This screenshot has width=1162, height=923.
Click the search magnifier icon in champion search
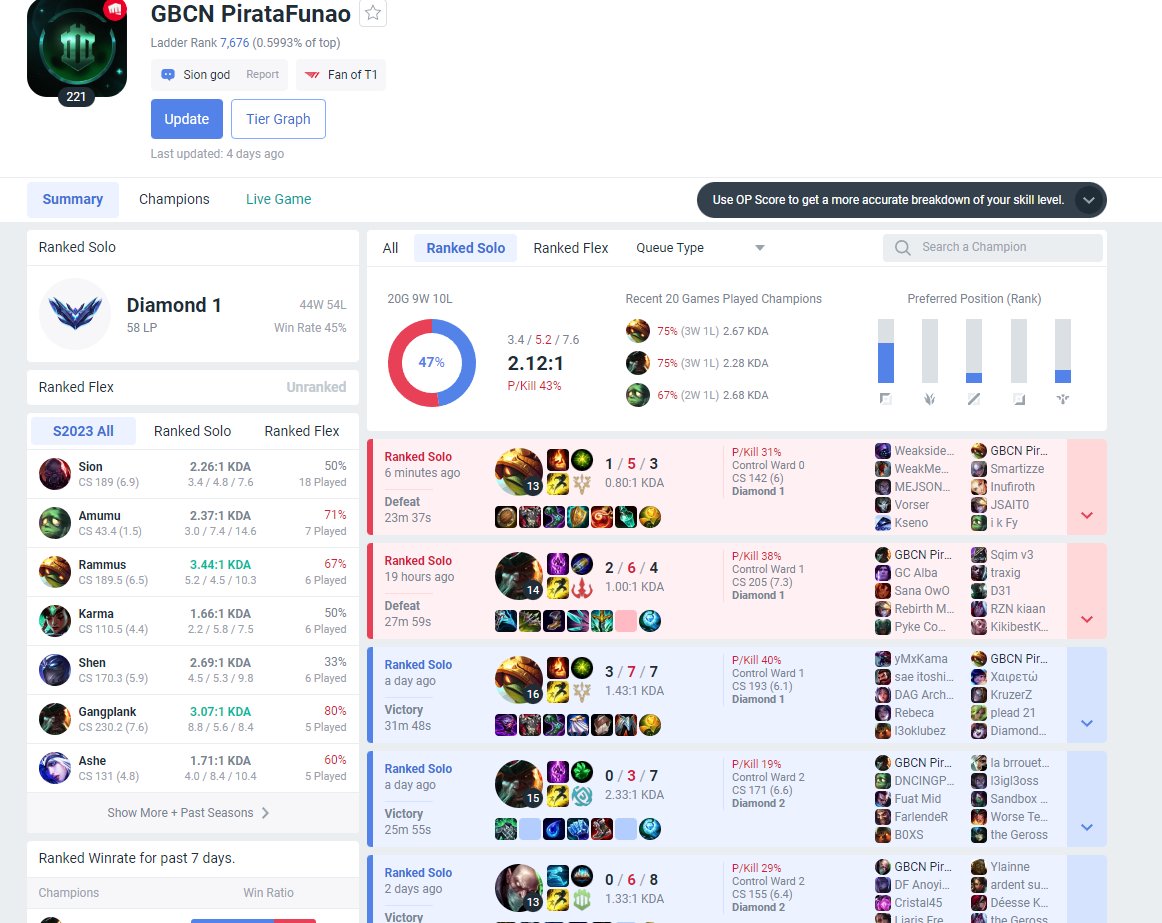902,248
